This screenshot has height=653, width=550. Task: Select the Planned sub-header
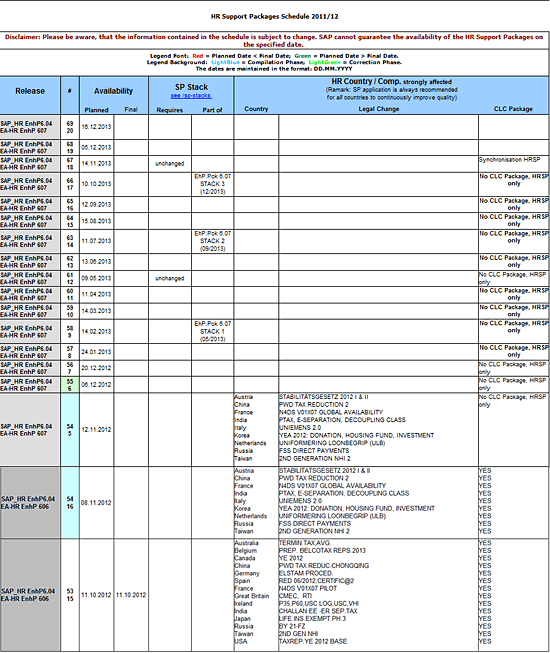point(96,110)
